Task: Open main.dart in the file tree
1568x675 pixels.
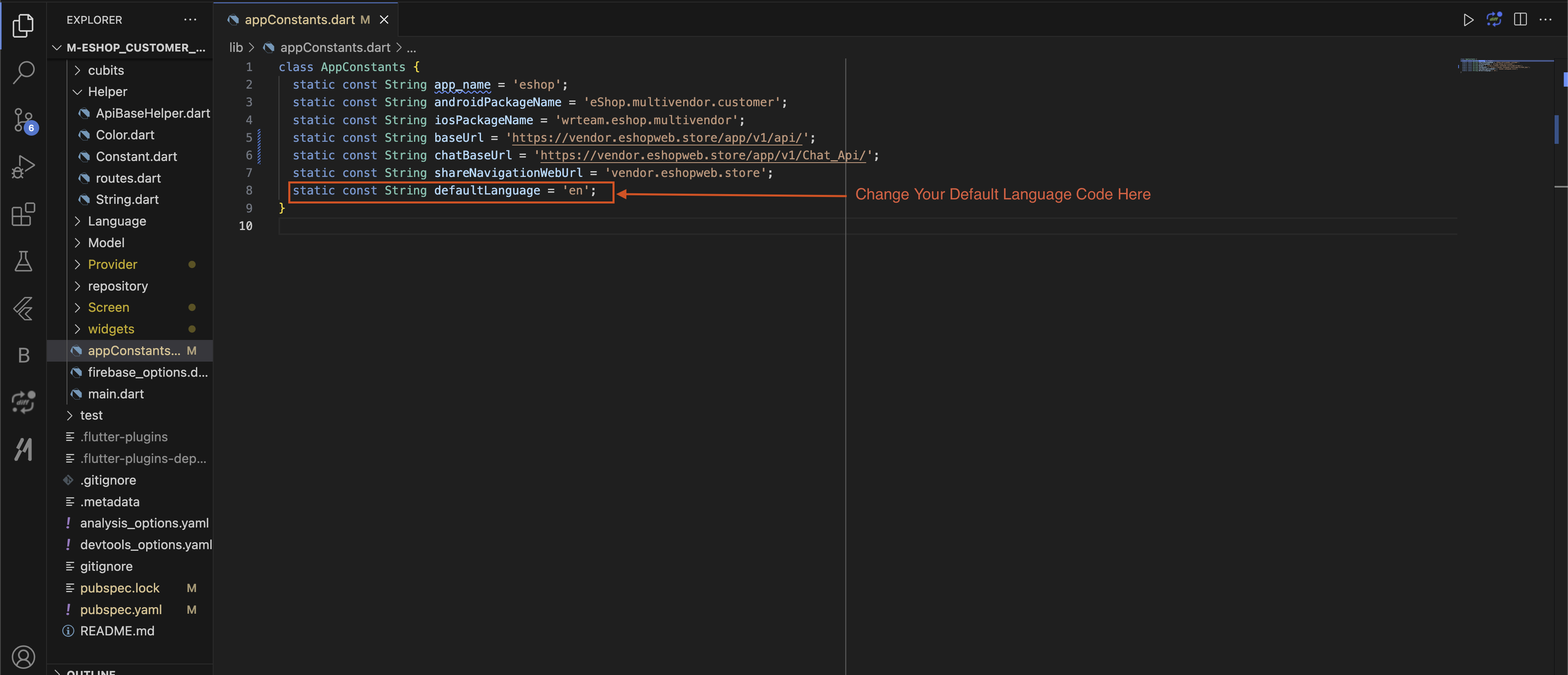Action: coord(115,394)
